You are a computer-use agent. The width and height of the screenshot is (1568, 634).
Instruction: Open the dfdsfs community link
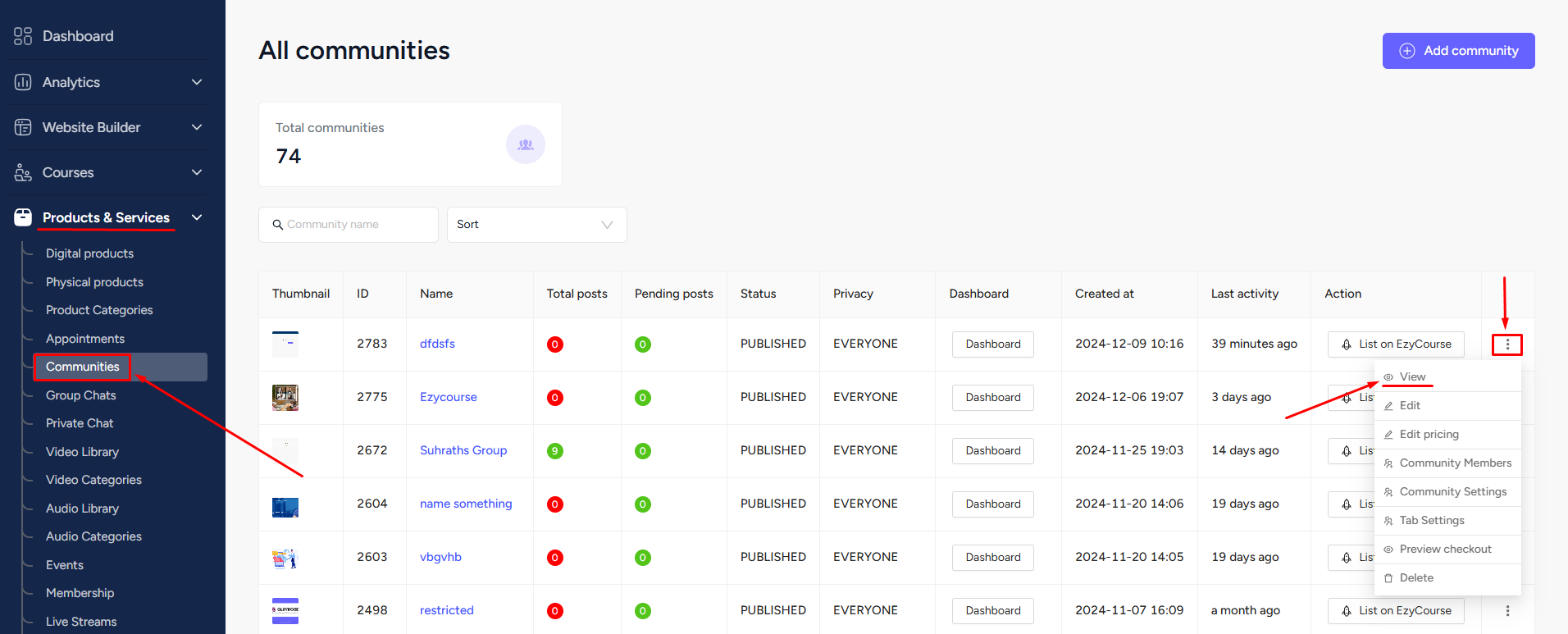point(437,344)
